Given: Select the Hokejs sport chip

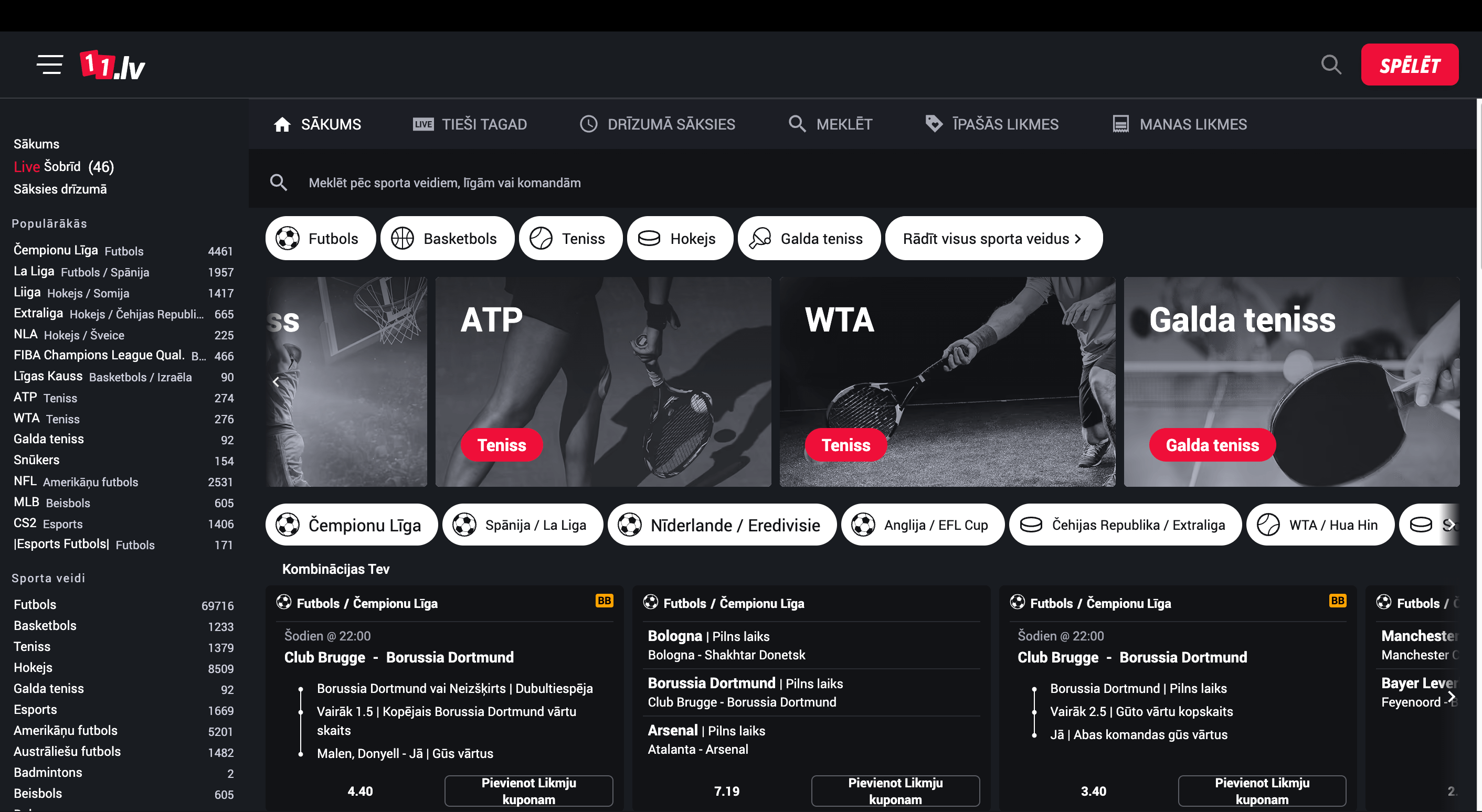Looking at the screenshot, I should 680,238.
